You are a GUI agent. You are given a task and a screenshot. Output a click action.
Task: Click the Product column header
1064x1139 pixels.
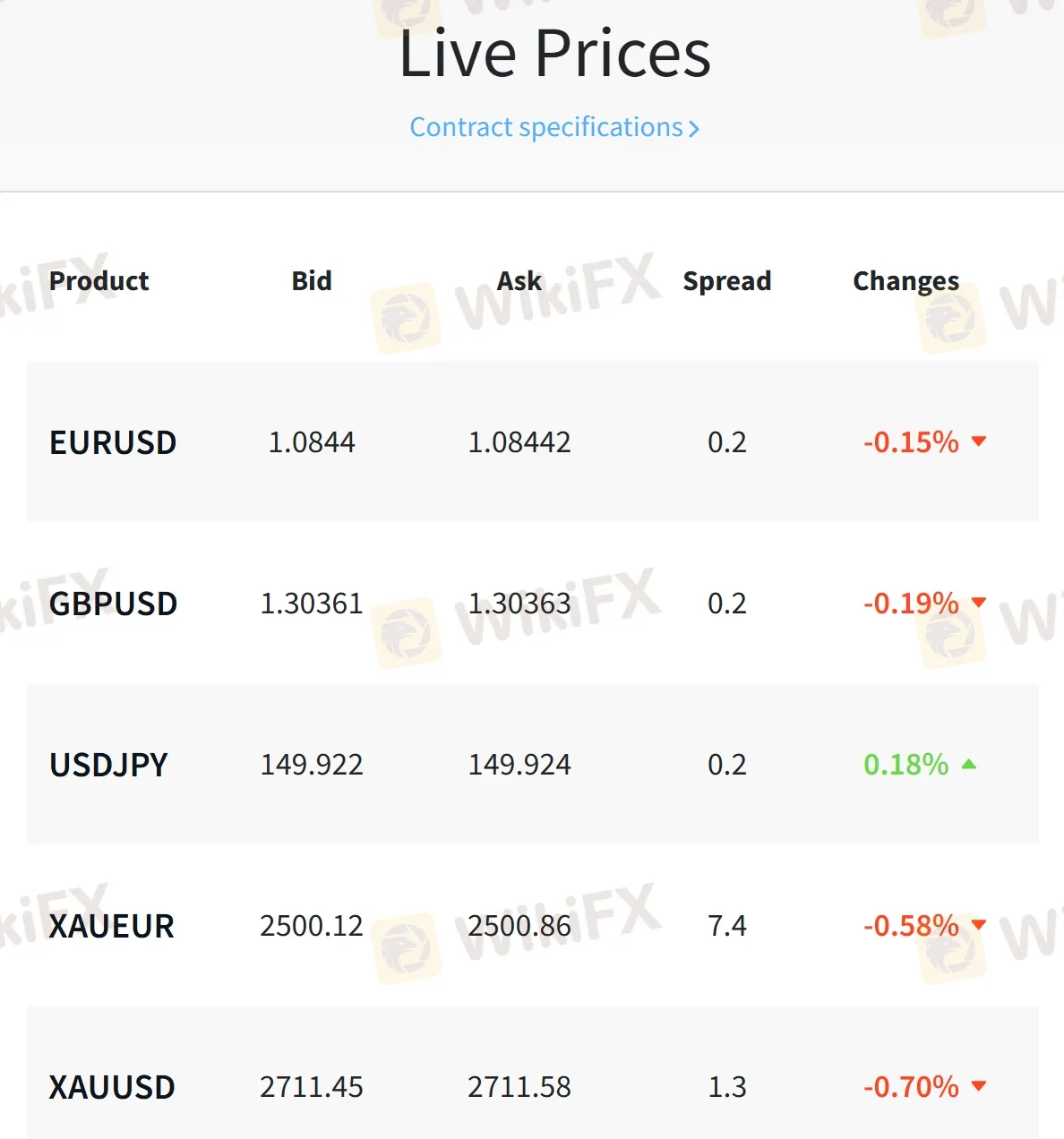click(x=99, y=281)
